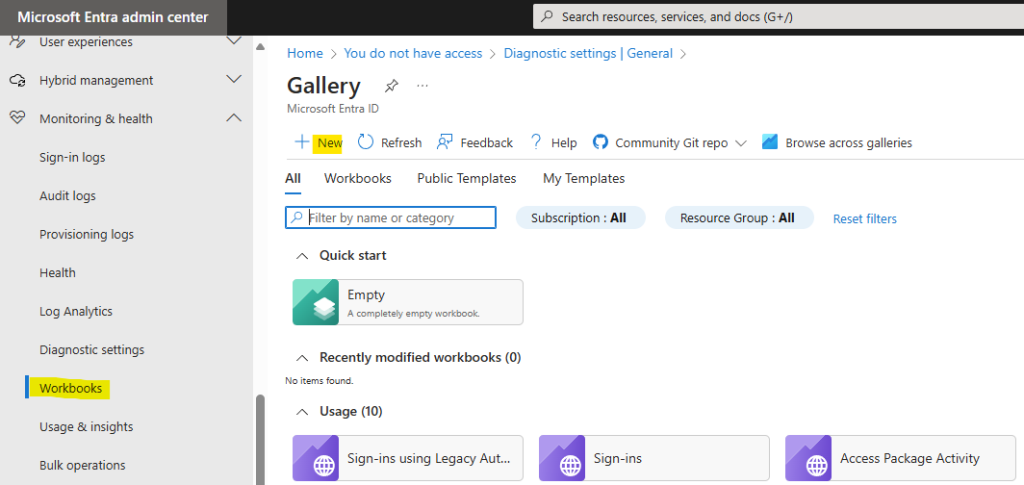Screen dimensions: 1024x485
Task: Click the plus icon beside New
Action: point(301,142)
